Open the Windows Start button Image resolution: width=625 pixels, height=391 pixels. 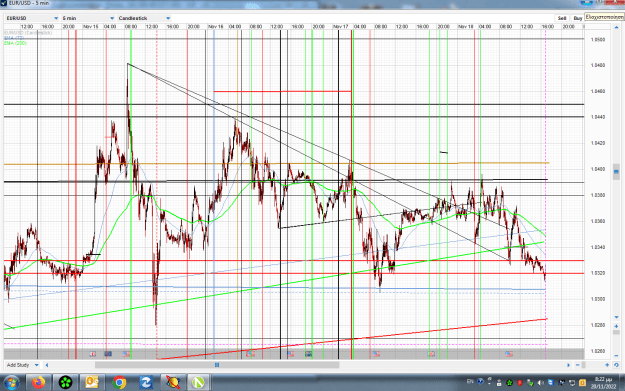pyautogui.click(x=11, y=383)
